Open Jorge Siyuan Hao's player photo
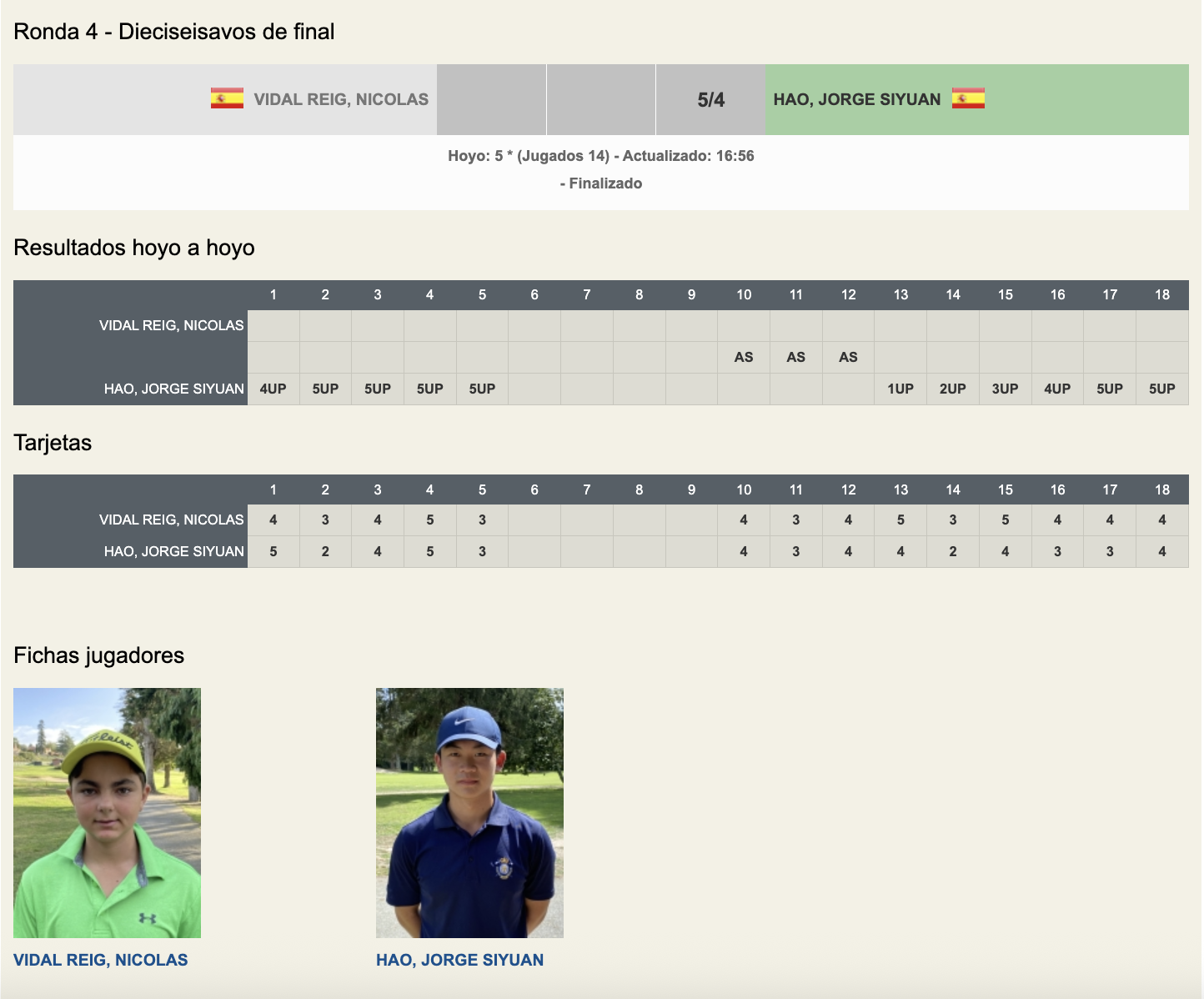This screenshot has width=1204, height=999. pyautogui.click(x=469, y=812)
